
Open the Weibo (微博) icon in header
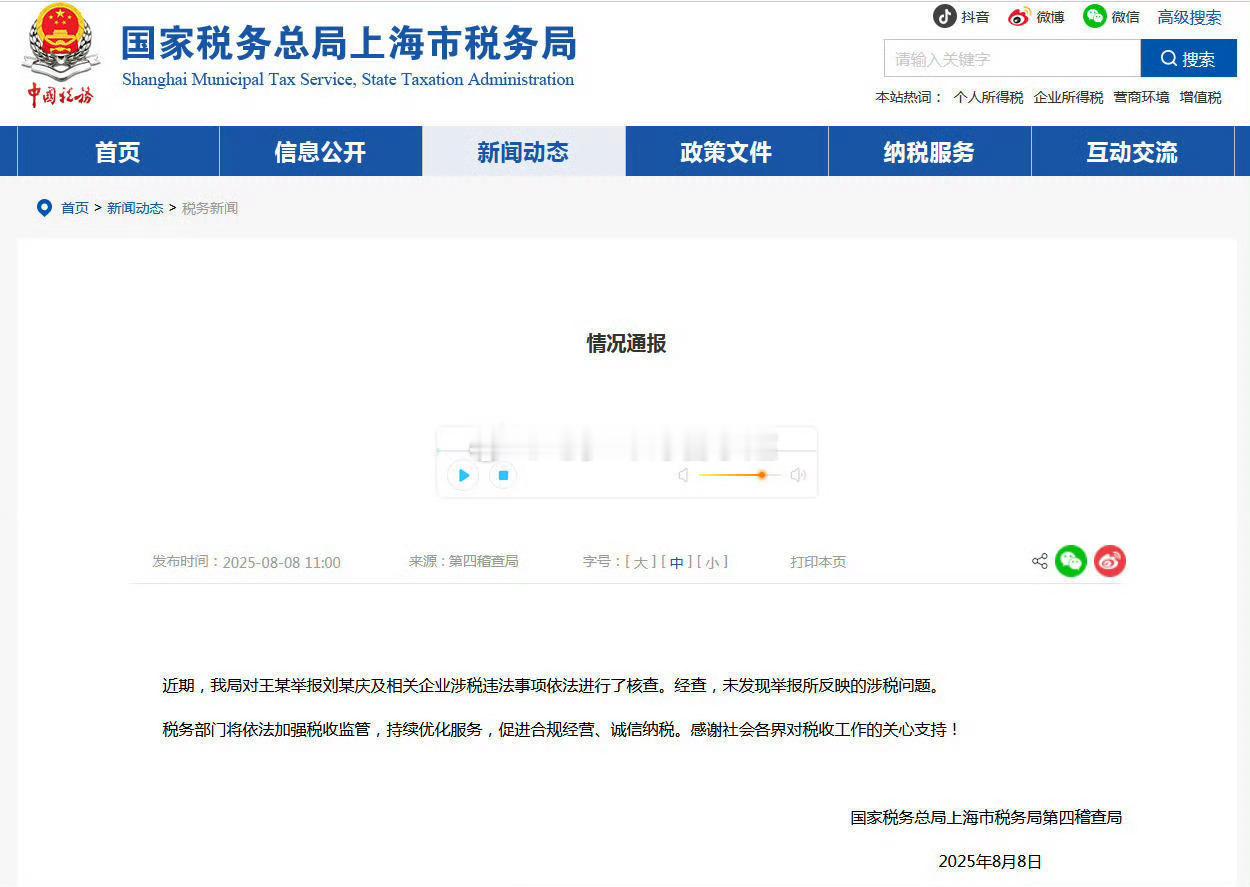tap(1019, 16)
